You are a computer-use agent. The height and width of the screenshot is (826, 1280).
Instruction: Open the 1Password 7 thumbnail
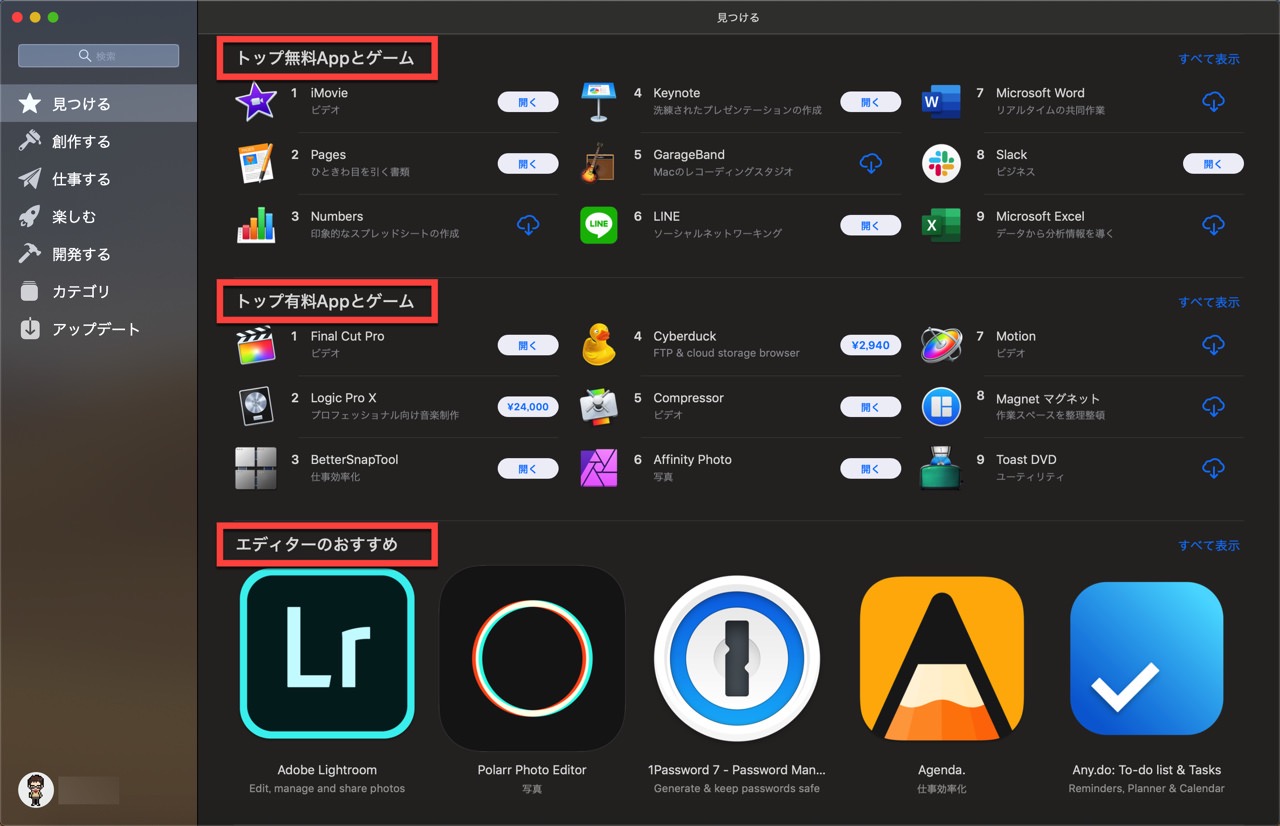[x=737, y=658]
